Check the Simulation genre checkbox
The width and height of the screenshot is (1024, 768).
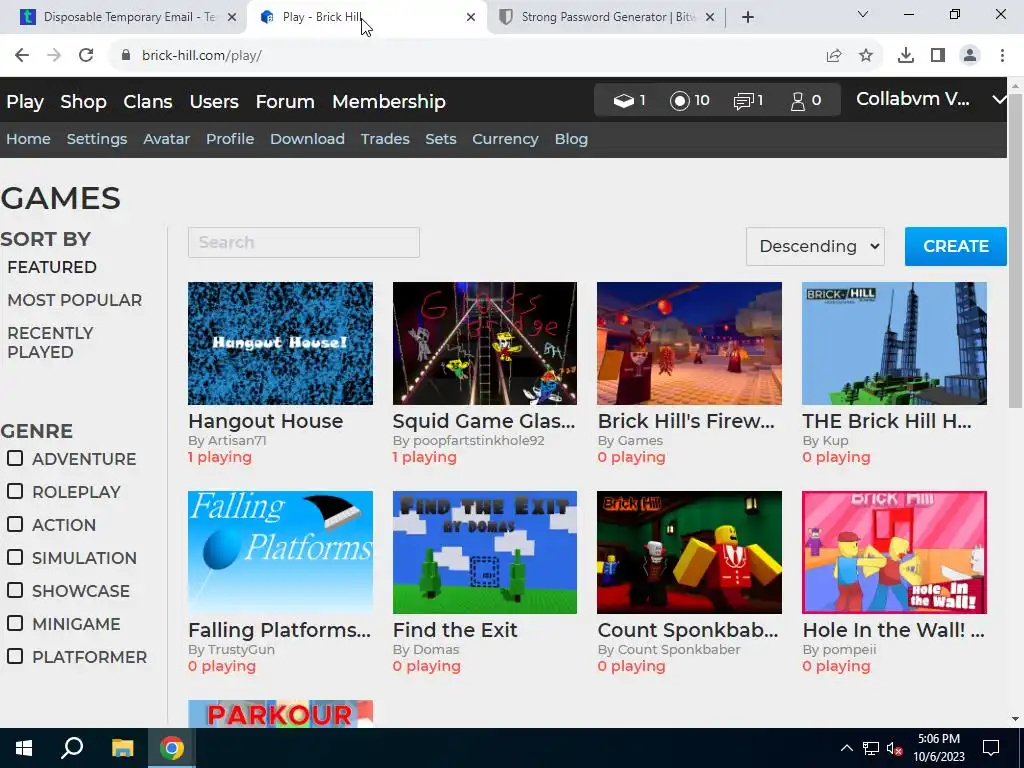pyautogui.click(x=15, y=557)
